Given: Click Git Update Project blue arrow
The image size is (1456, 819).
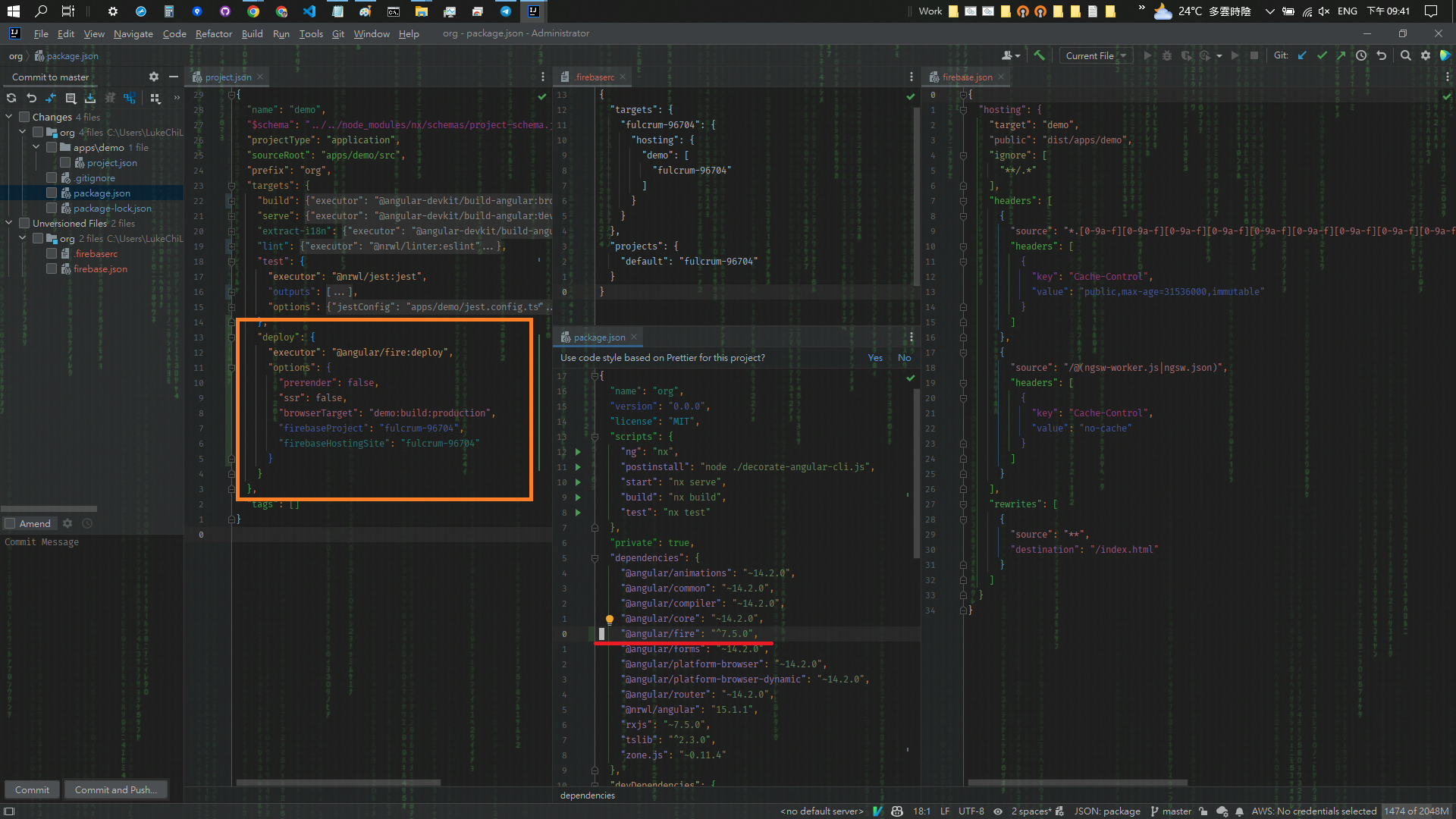Looking at the screenshot, I should (1302, 55).
